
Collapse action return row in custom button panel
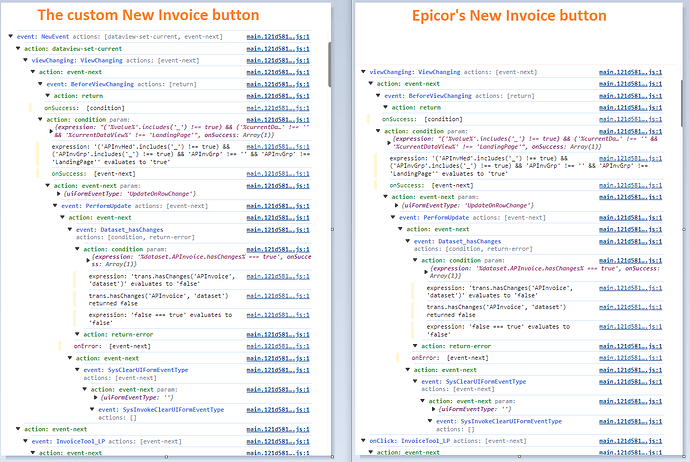click(48, 95)
